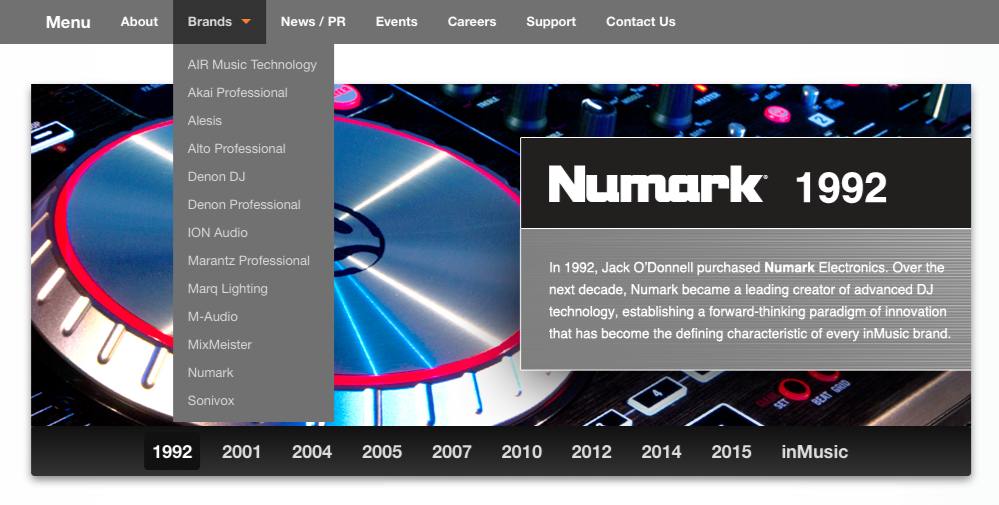Image resolution: width=999 pixels, height=505 pixels.
Task: Select AIR Music Technology from Brands
Action: (252, 65)
